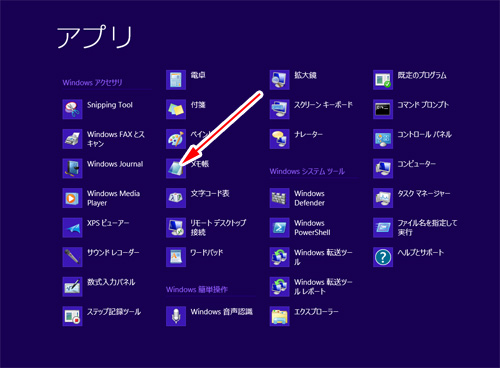Open the ペイント paint palette icon

(176, 139)
